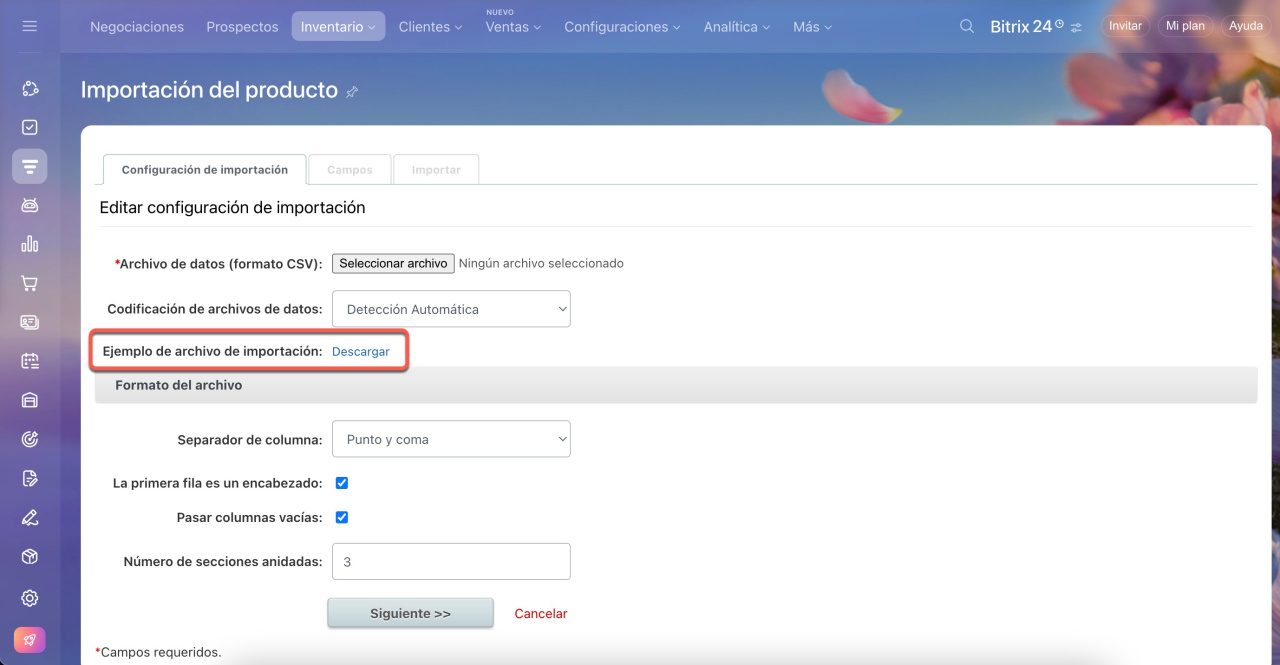The image size is (1280, 665).
Task: Select 'Configuración de importación' tab
Action: pyautogui.click(x=205, y=170)
